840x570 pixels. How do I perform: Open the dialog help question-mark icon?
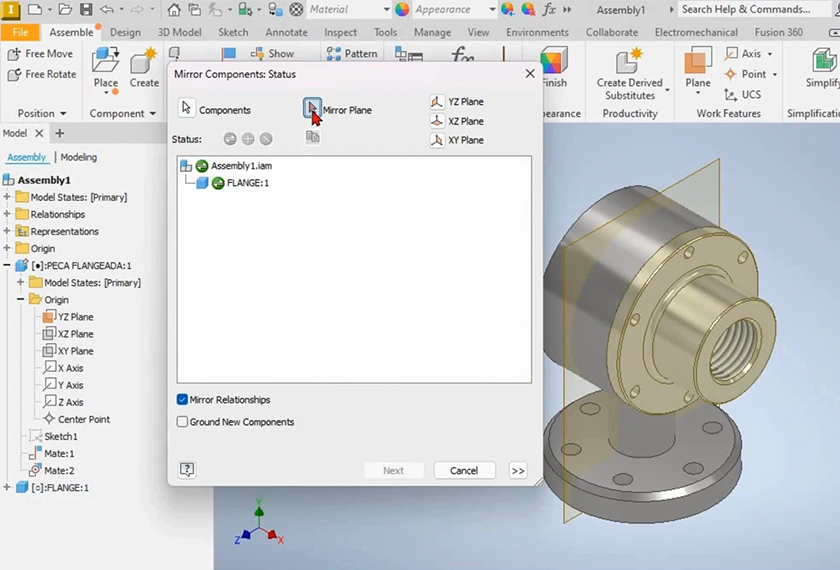click(187, 470)
